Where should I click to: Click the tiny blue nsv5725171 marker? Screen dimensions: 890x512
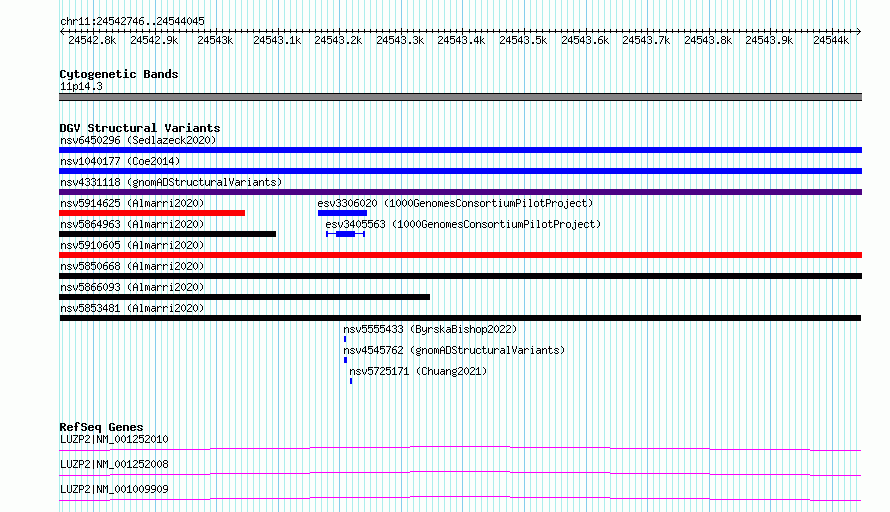(x=351, y=381)
